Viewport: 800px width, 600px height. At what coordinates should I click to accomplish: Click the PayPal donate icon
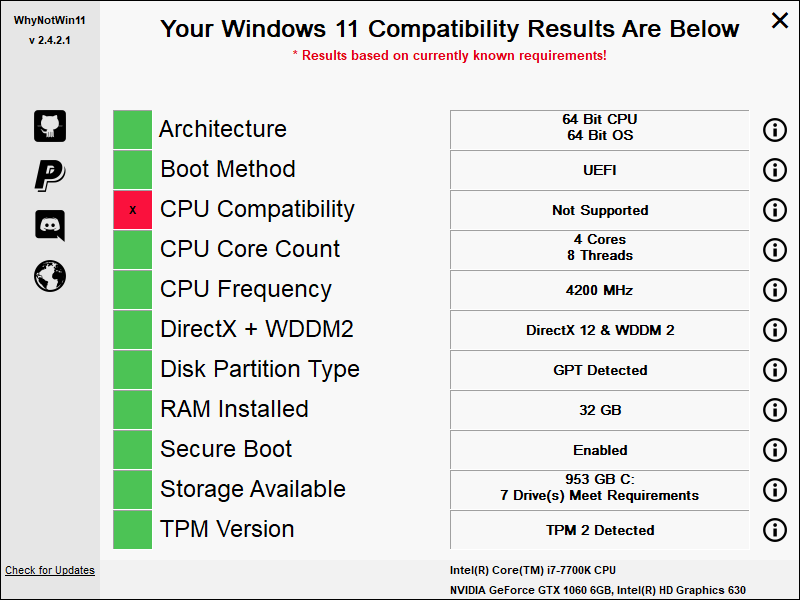click(x=50, y=176)
